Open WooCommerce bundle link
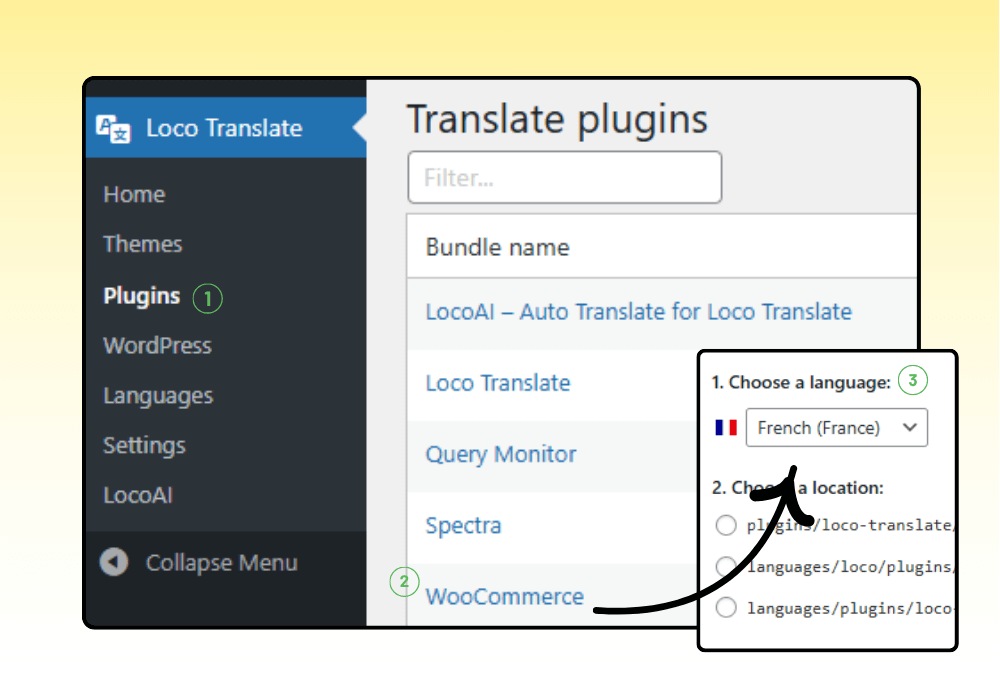The width and height of the screenshot is (1000, 700). pos(504,596)
